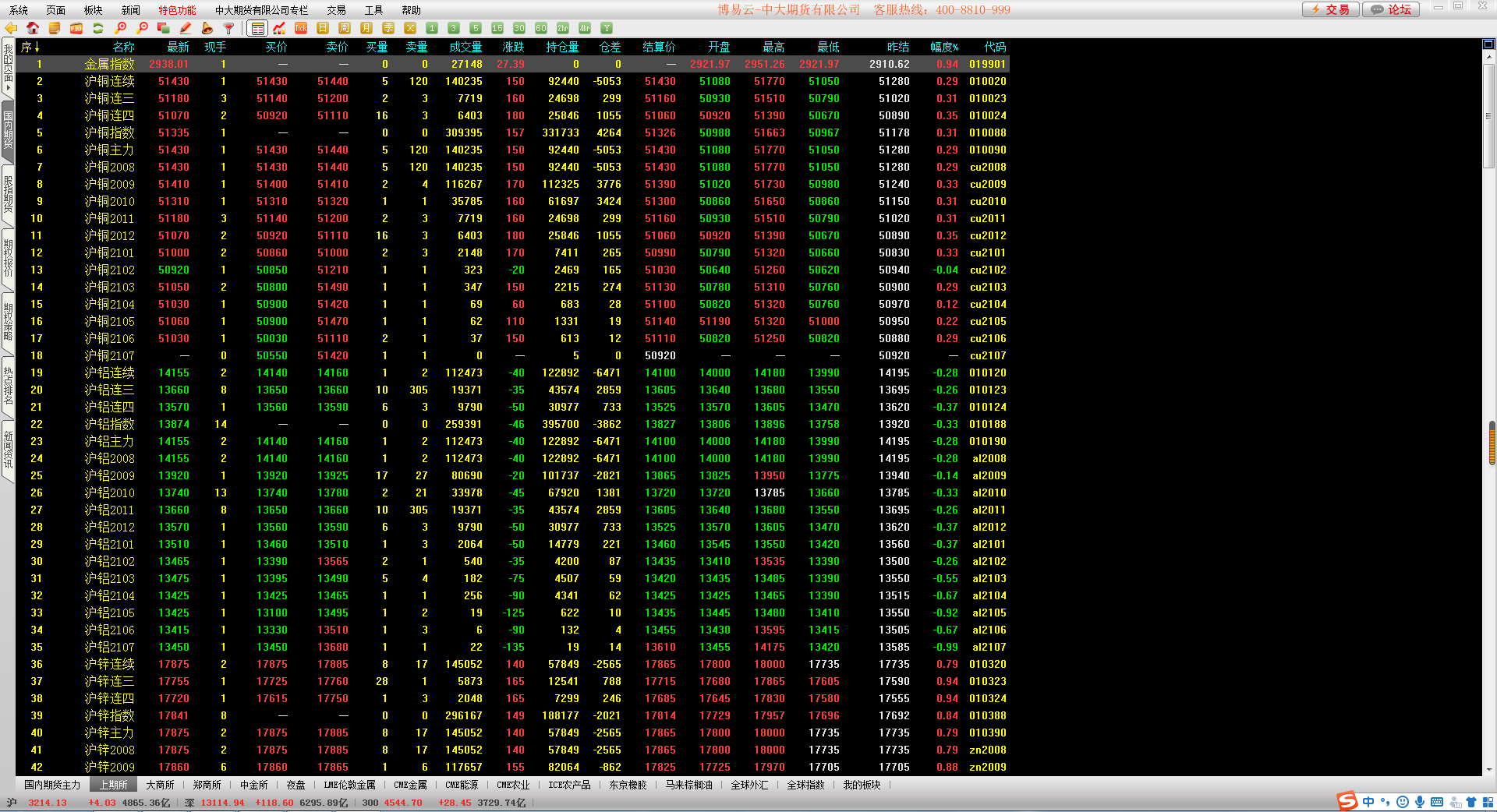
Task: Select the Tick chart period icon
Action: [301, 28]
